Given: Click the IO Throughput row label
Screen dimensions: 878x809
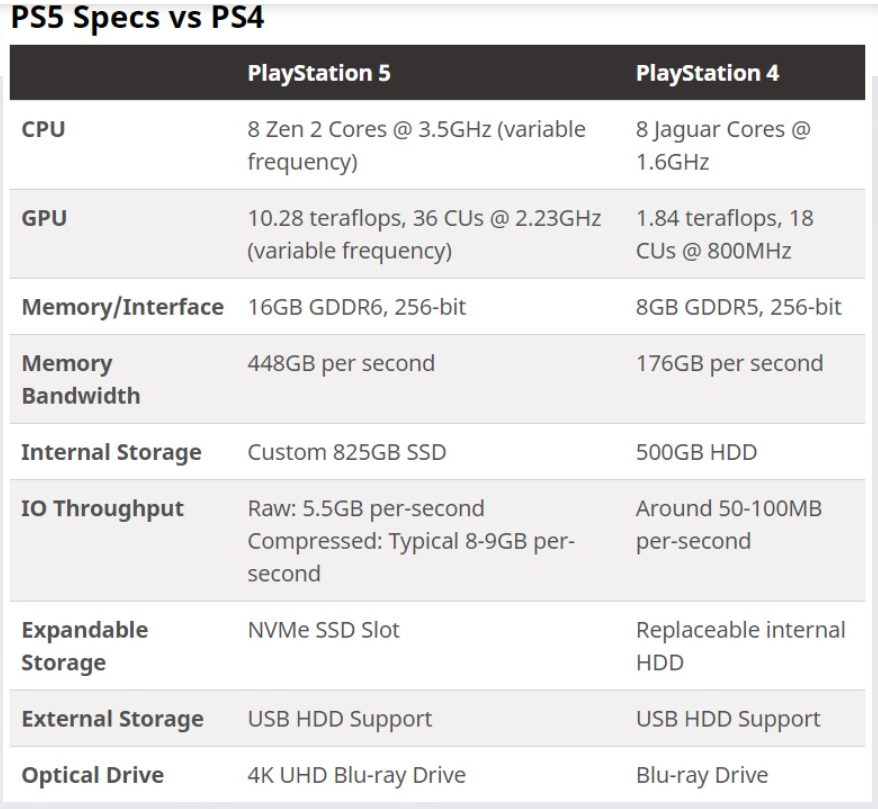Looking at the screenshot, I should 103,508.
